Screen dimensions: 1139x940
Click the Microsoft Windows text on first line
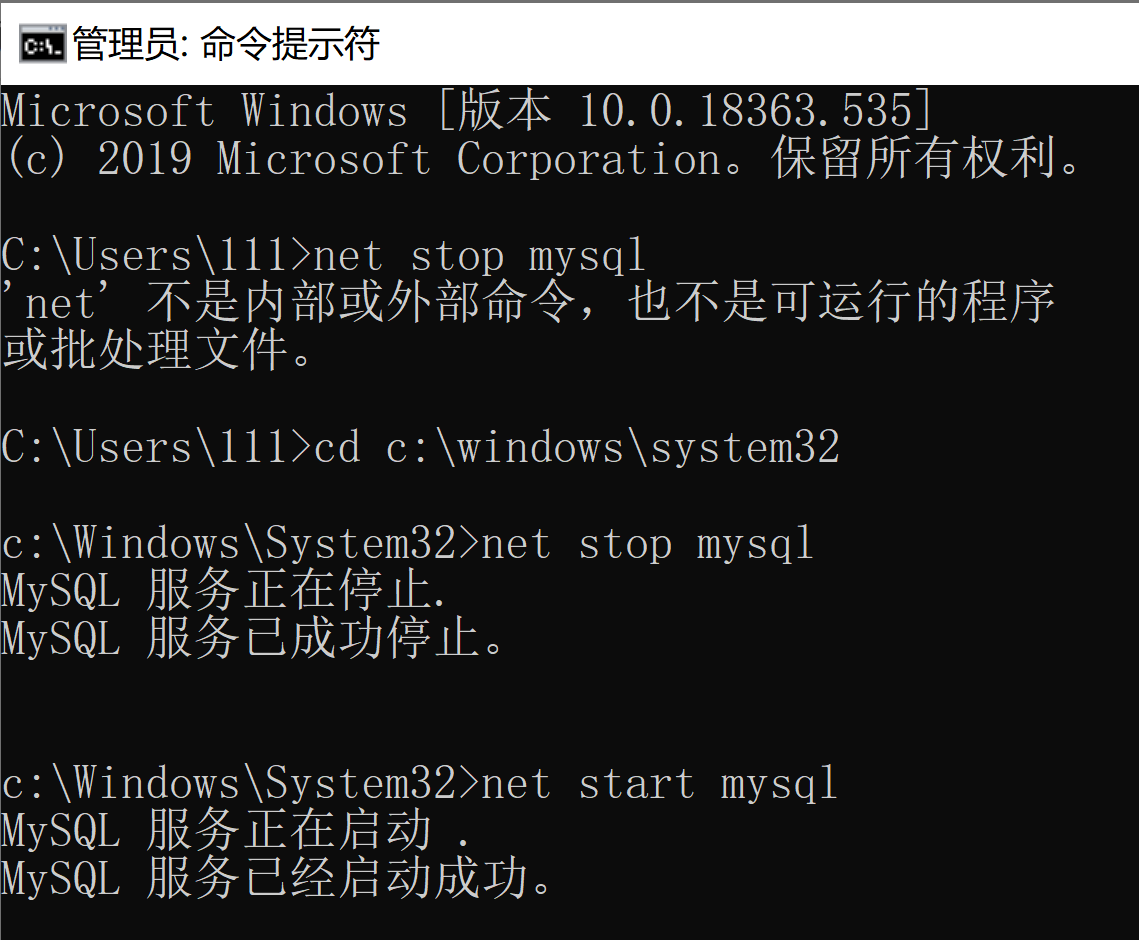pos(206,111)
